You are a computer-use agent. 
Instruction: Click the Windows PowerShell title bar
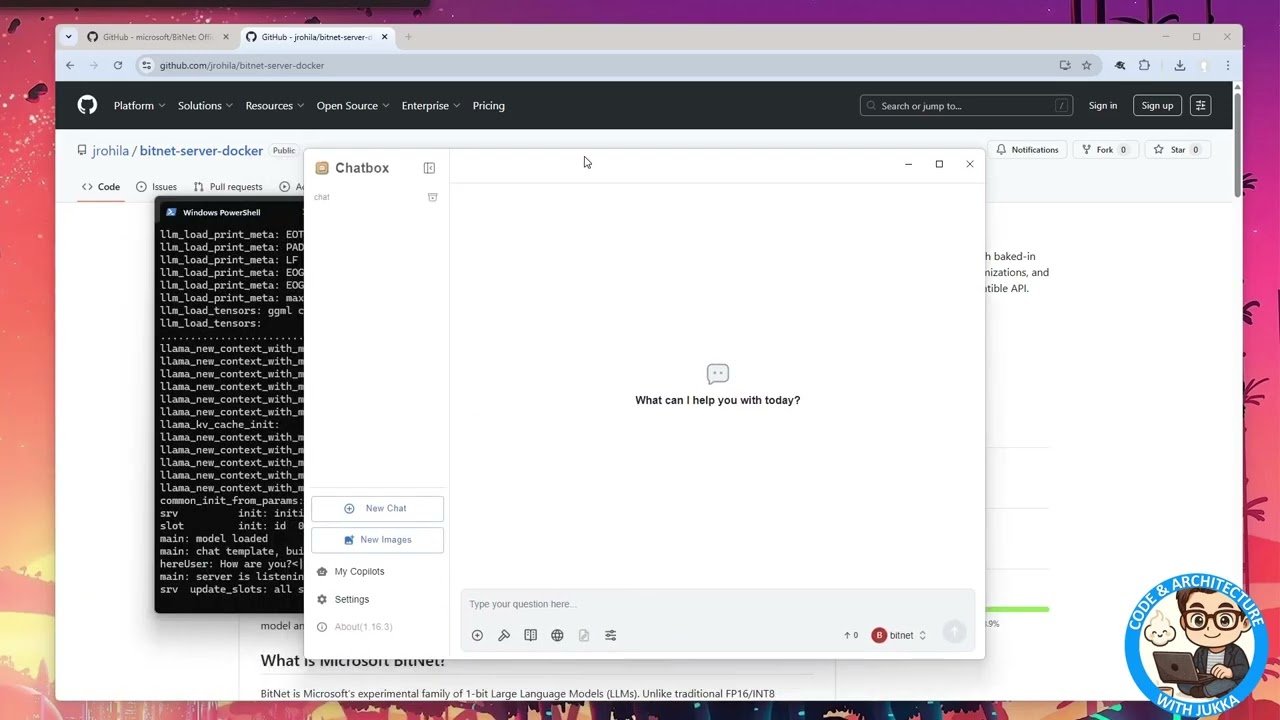pos(230,212)
